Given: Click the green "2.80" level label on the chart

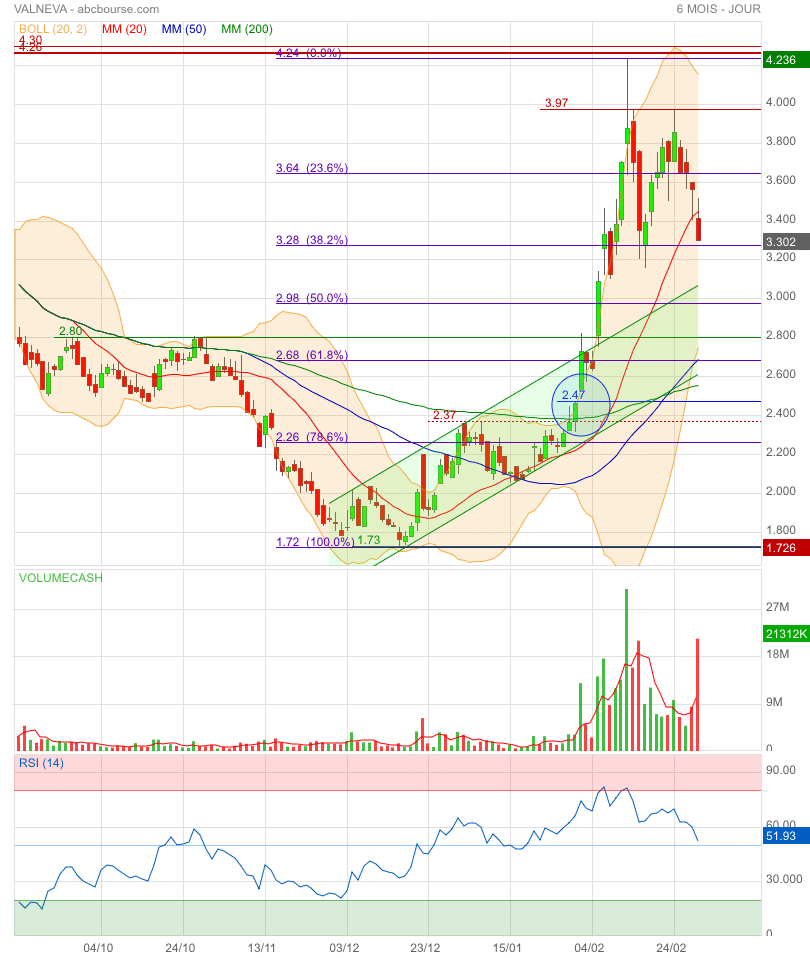Looking at the screenshot, I should [70, 331].
